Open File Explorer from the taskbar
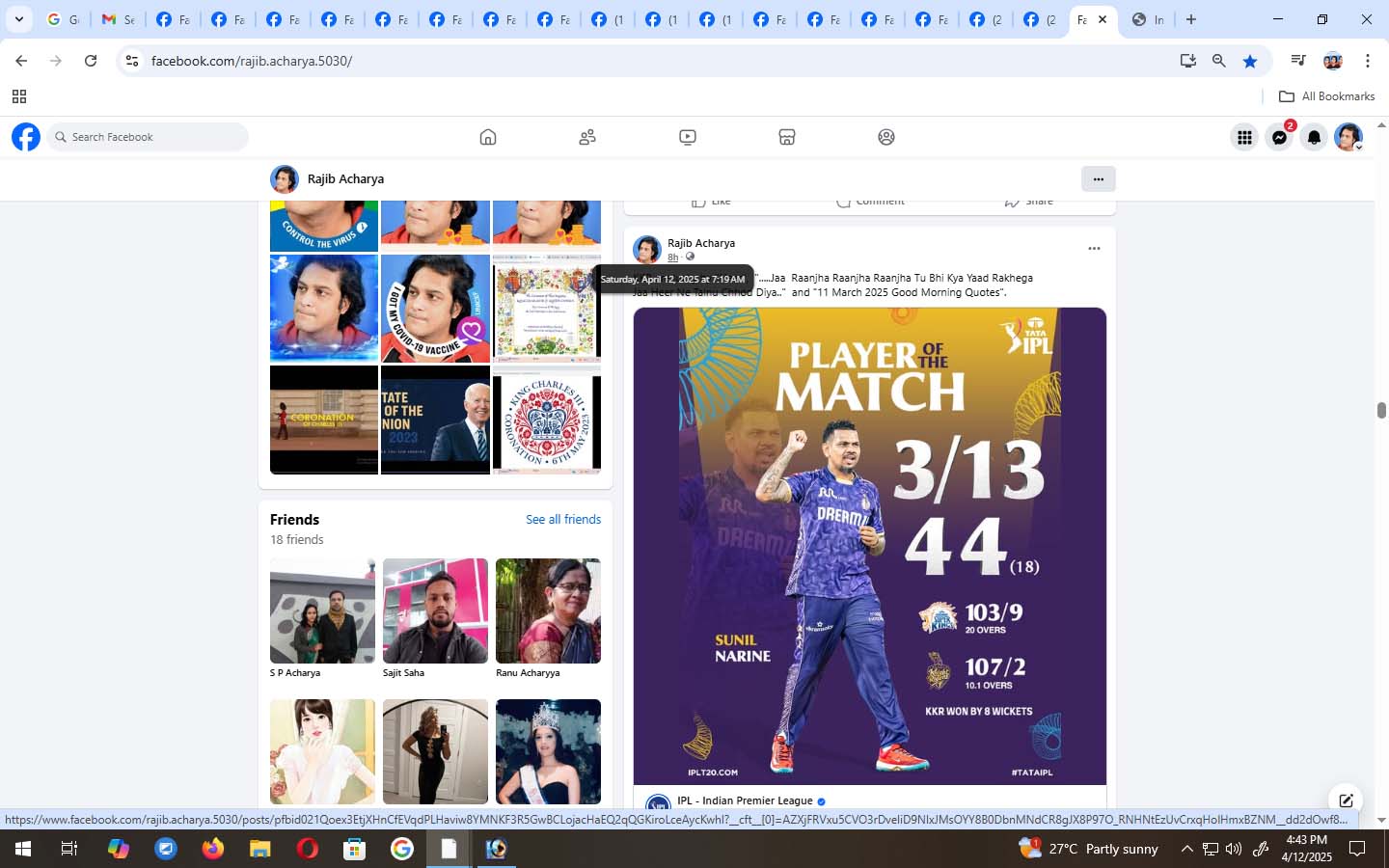Image resolution: width=1389 pixels, height=868 pixels. pyautogui.click(x=259, y=849)
